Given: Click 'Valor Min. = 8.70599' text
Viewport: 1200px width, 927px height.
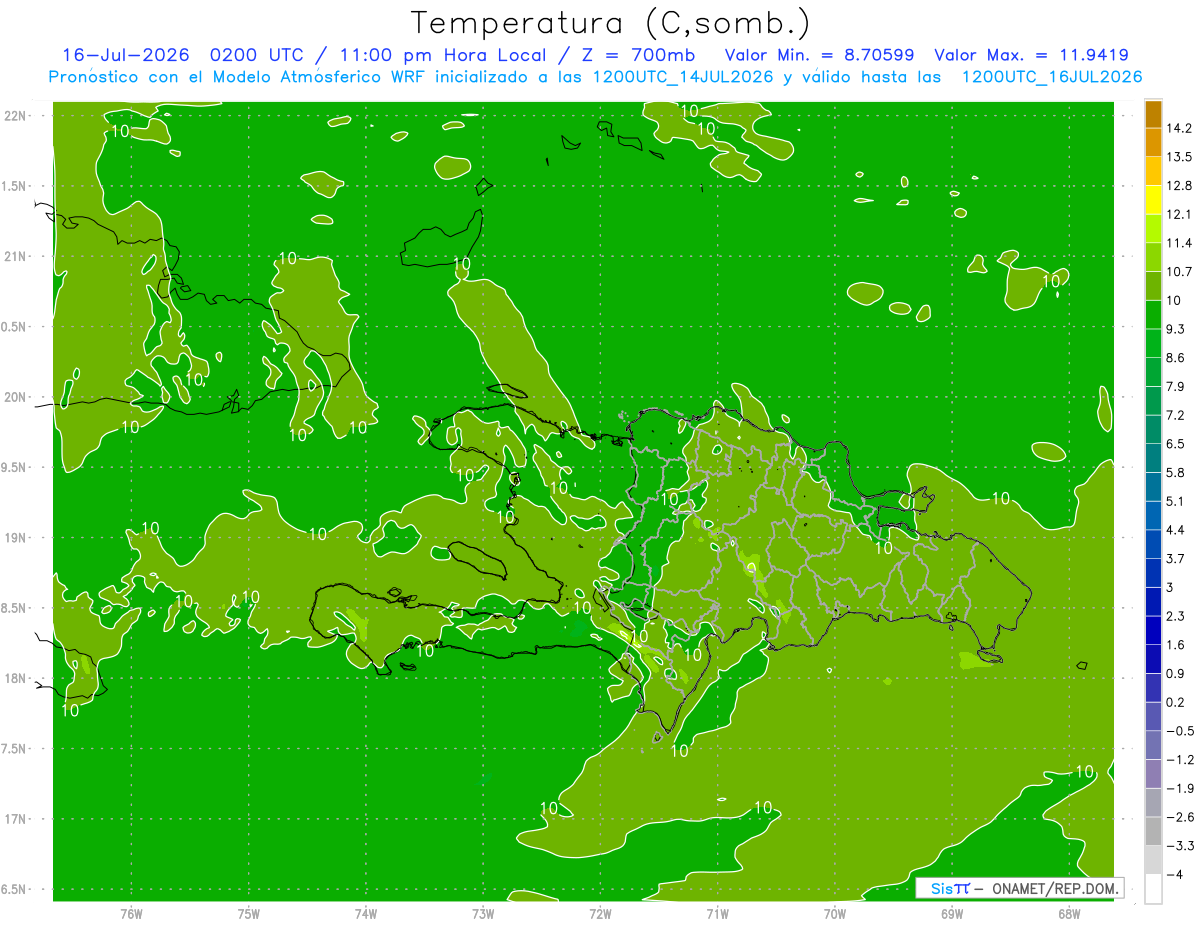Looking at the screenshot, I should click(x=819, y=55).
